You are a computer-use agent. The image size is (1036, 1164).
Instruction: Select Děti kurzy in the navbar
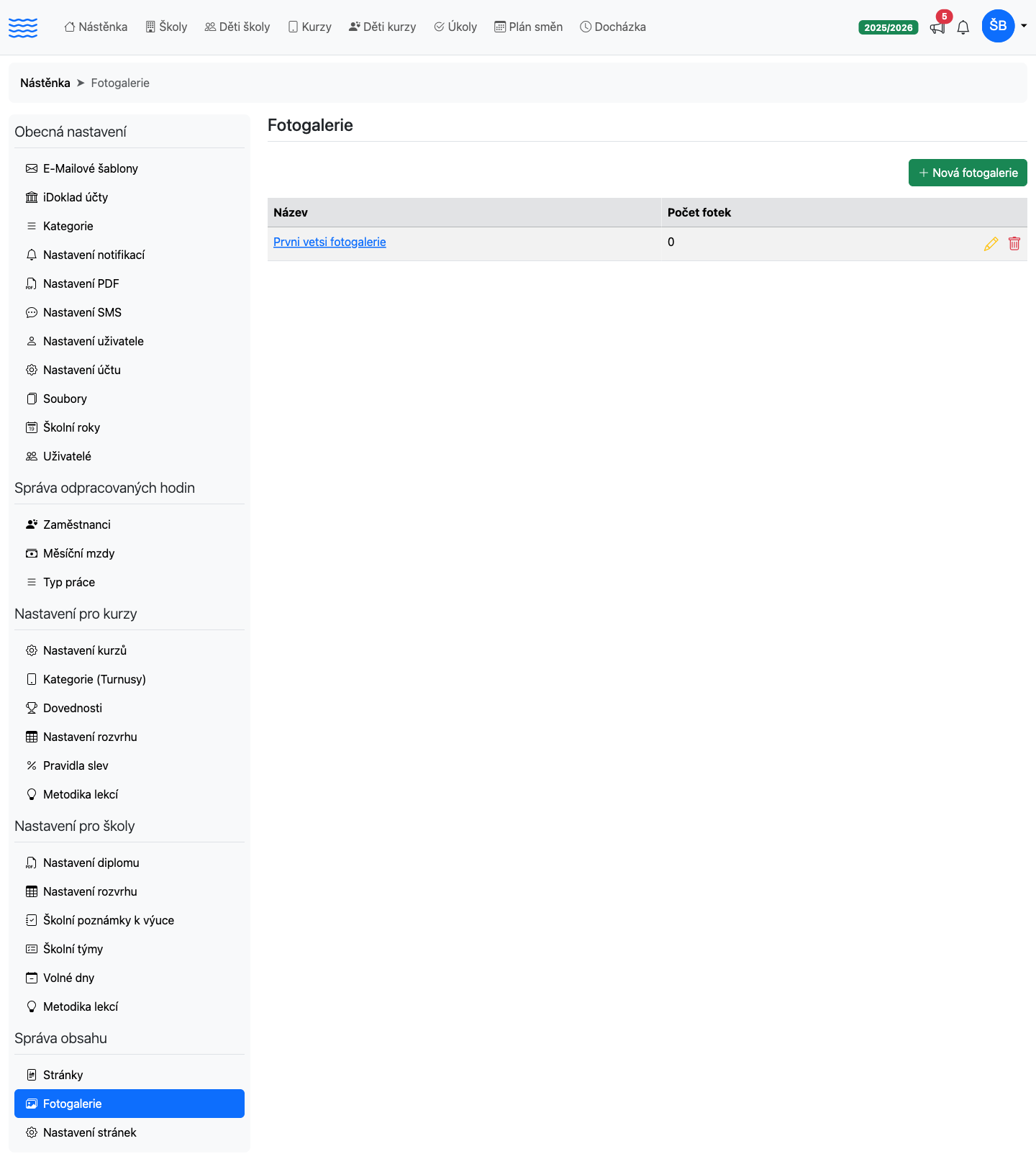(382, 27)
